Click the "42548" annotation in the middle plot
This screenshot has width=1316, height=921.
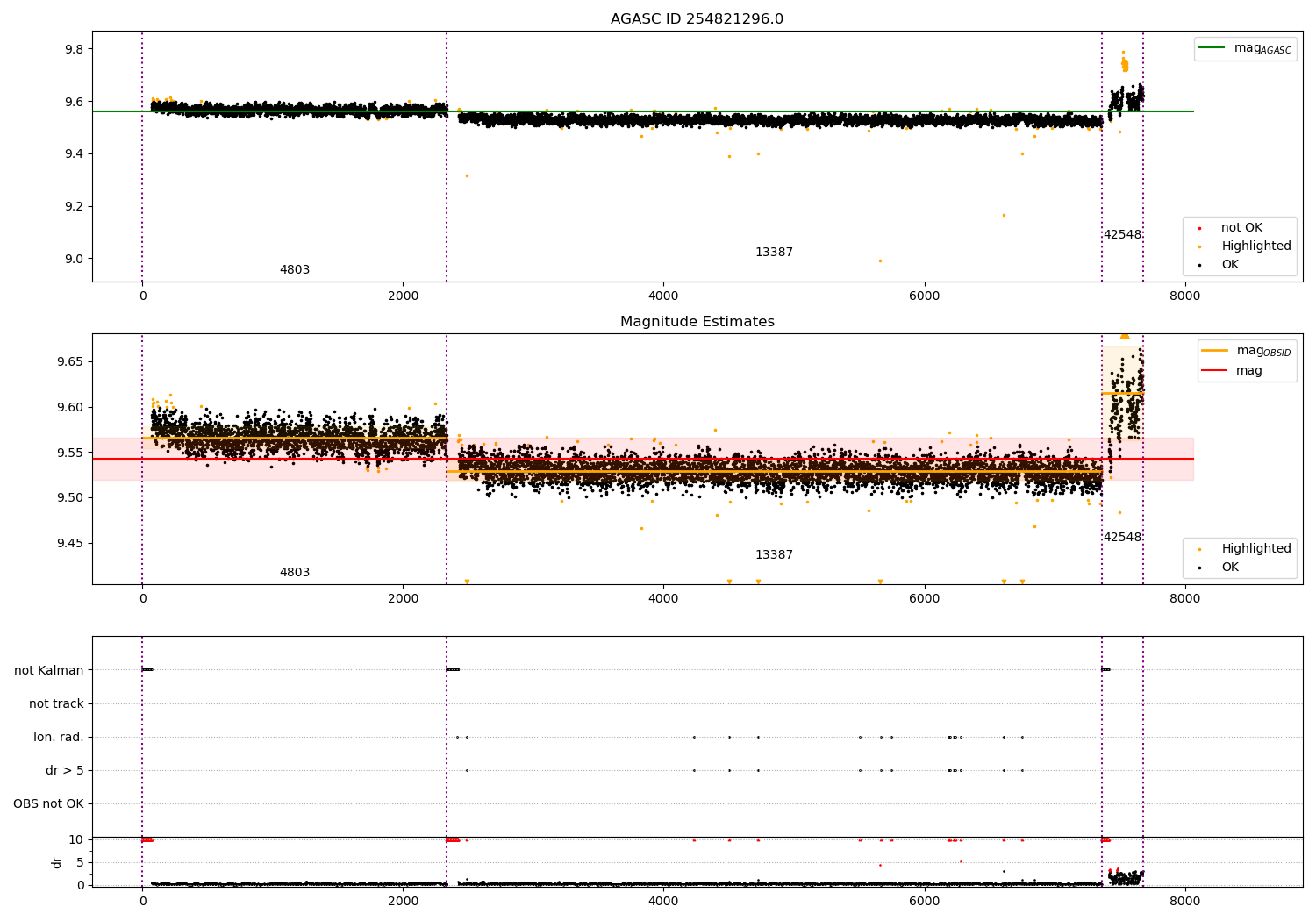[1122, 538]
